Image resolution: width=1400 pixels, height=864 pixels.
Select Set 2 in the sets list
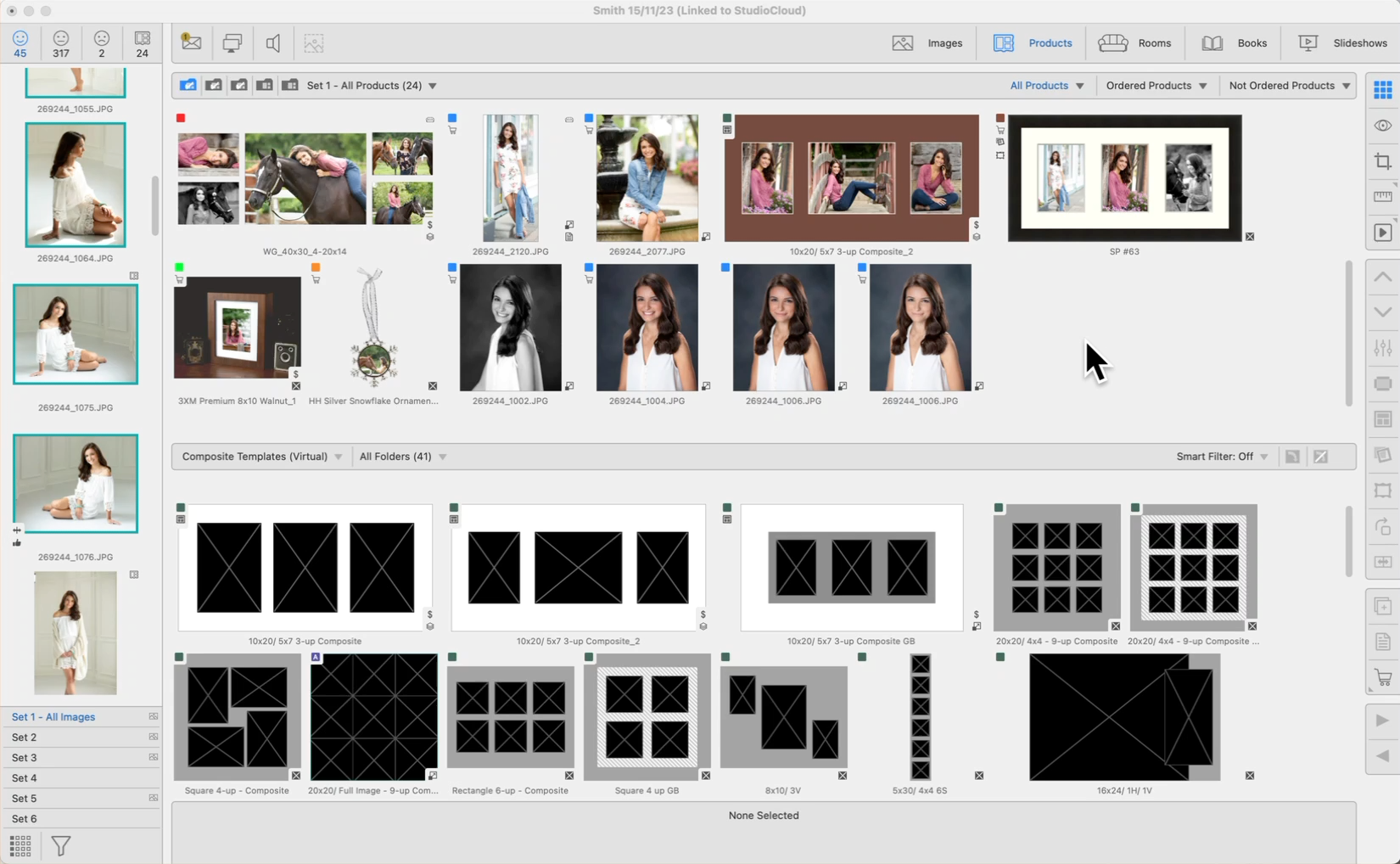tap(25, 737)
